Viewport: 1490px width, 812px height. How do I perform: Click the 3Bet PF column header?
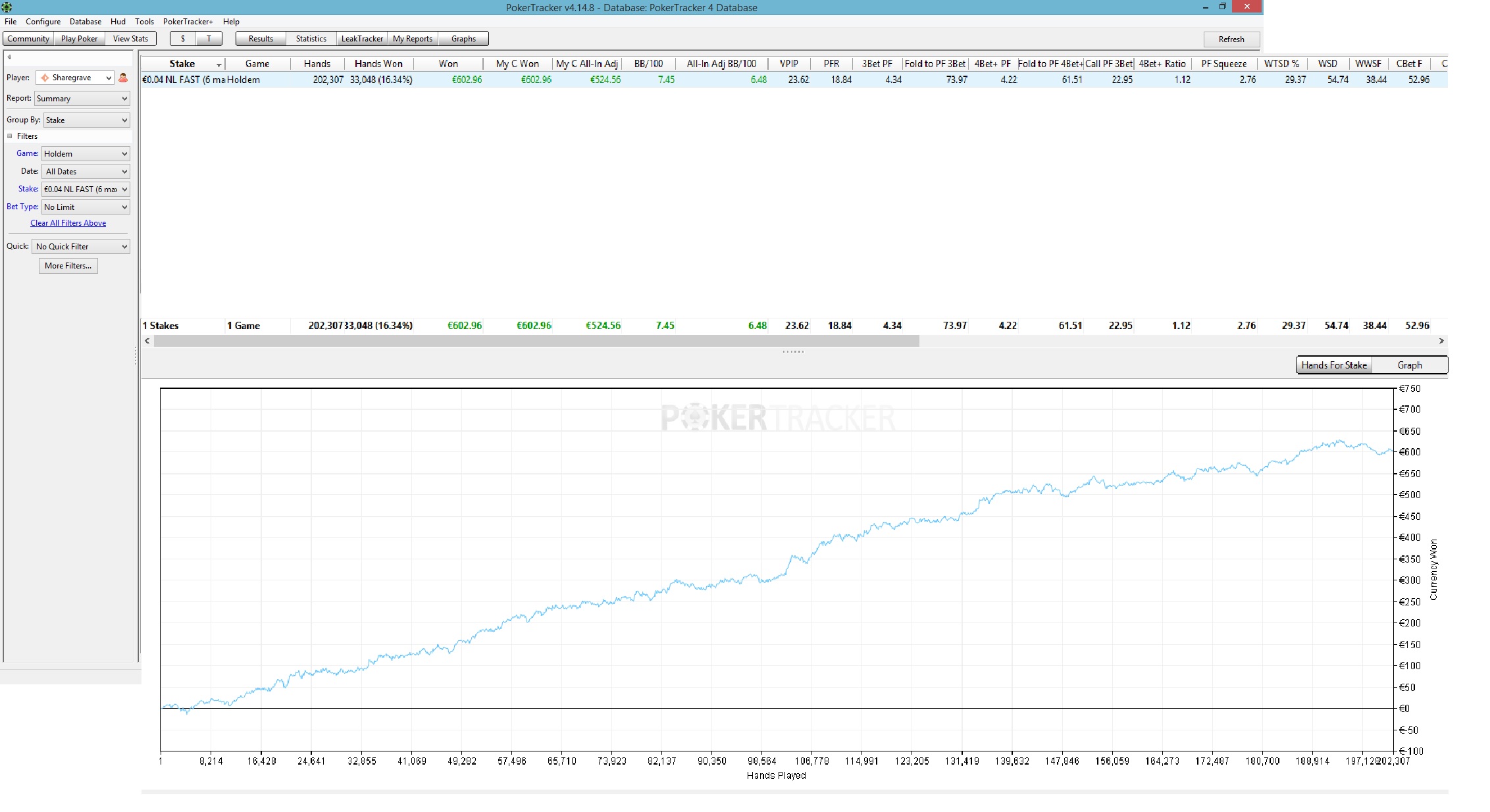pos(877,64)
